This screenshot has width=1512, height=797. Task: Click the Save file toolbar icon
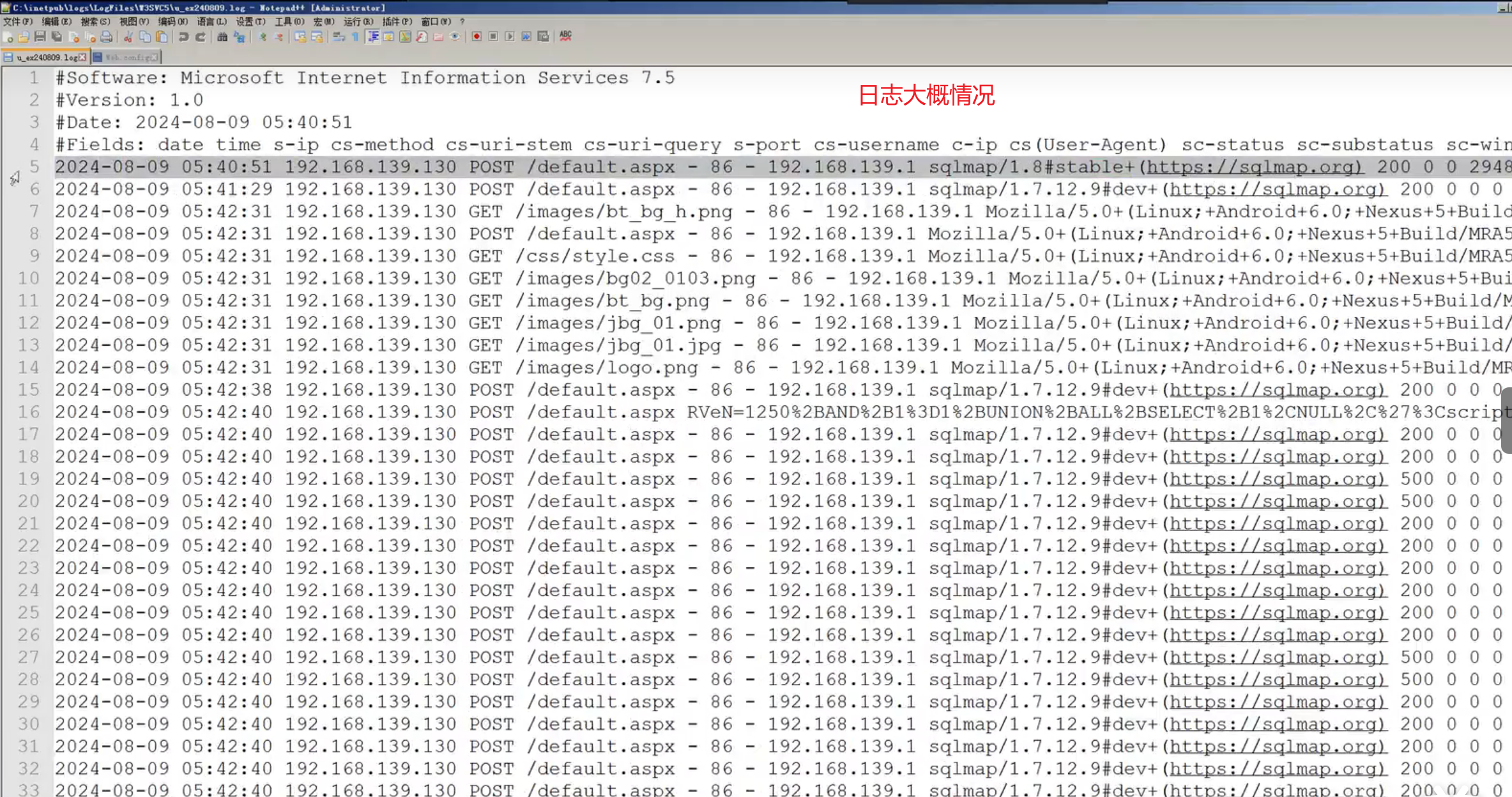[40, 37]
